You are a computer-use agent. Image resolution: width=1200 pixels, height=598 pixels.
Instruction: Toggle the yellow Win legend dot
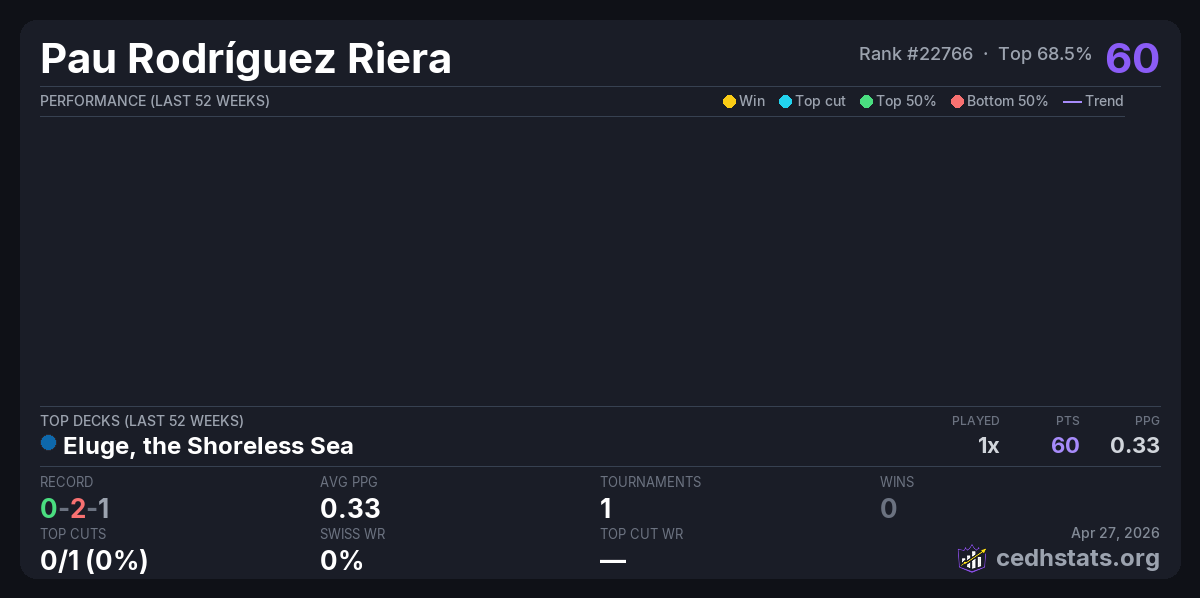click(x=729, y=101)
